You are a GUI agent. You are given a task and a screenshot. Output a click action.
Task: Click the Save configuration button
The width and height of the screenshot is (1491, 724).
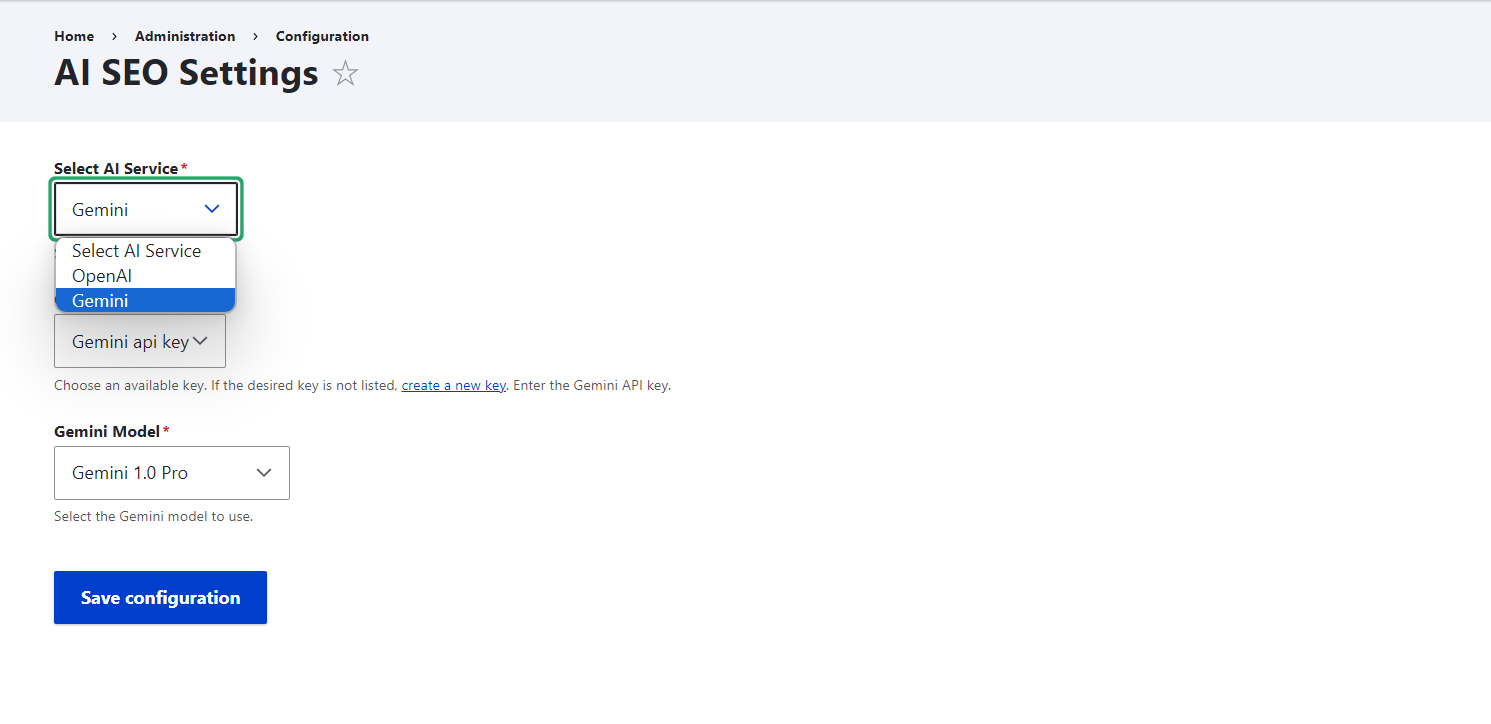pos(160,597)
